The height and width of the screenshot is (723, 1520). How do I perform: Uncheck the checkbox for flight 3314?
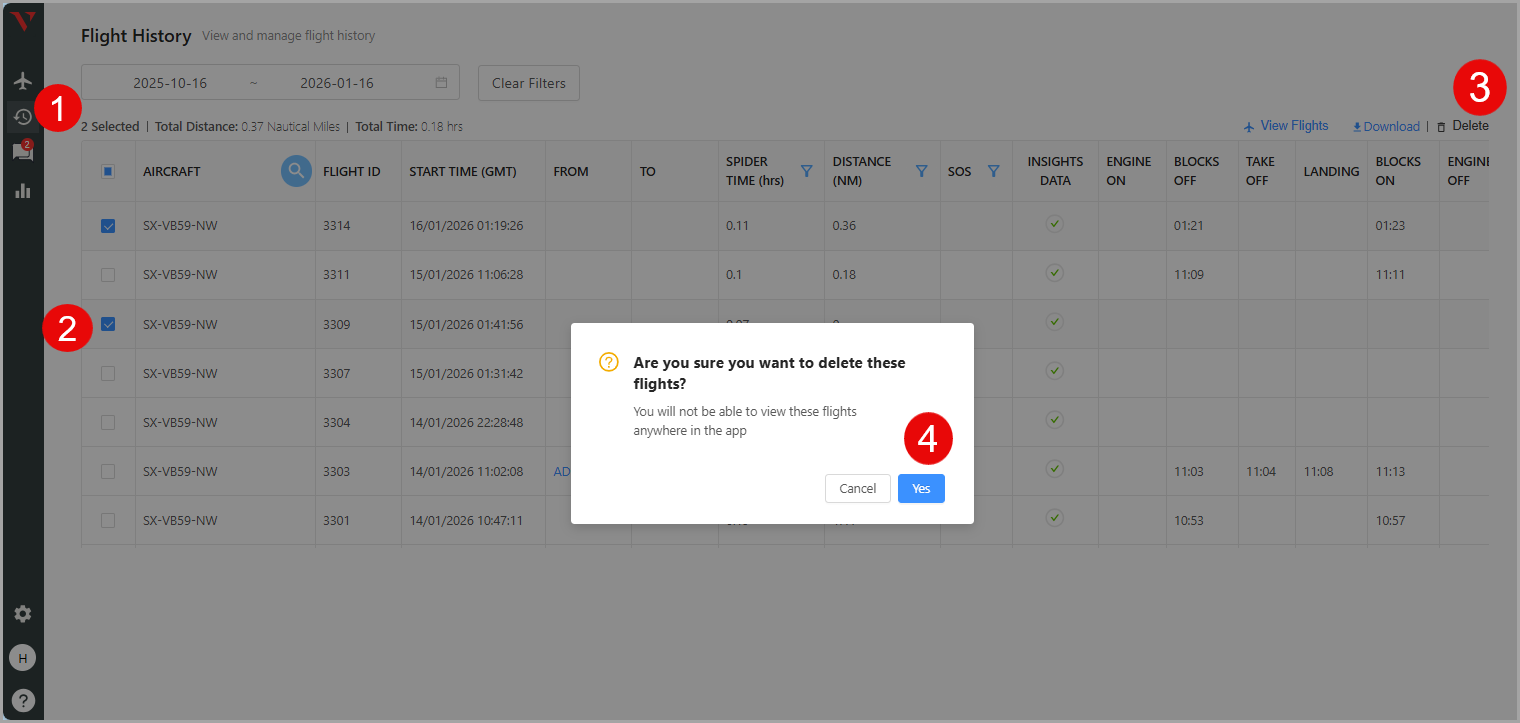[108, 226]
